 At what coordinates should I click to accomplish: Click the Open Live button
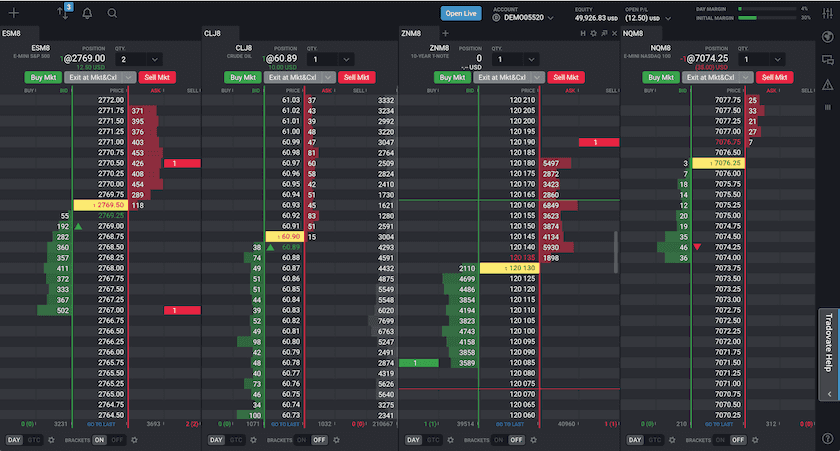click(x=461, y=13)
